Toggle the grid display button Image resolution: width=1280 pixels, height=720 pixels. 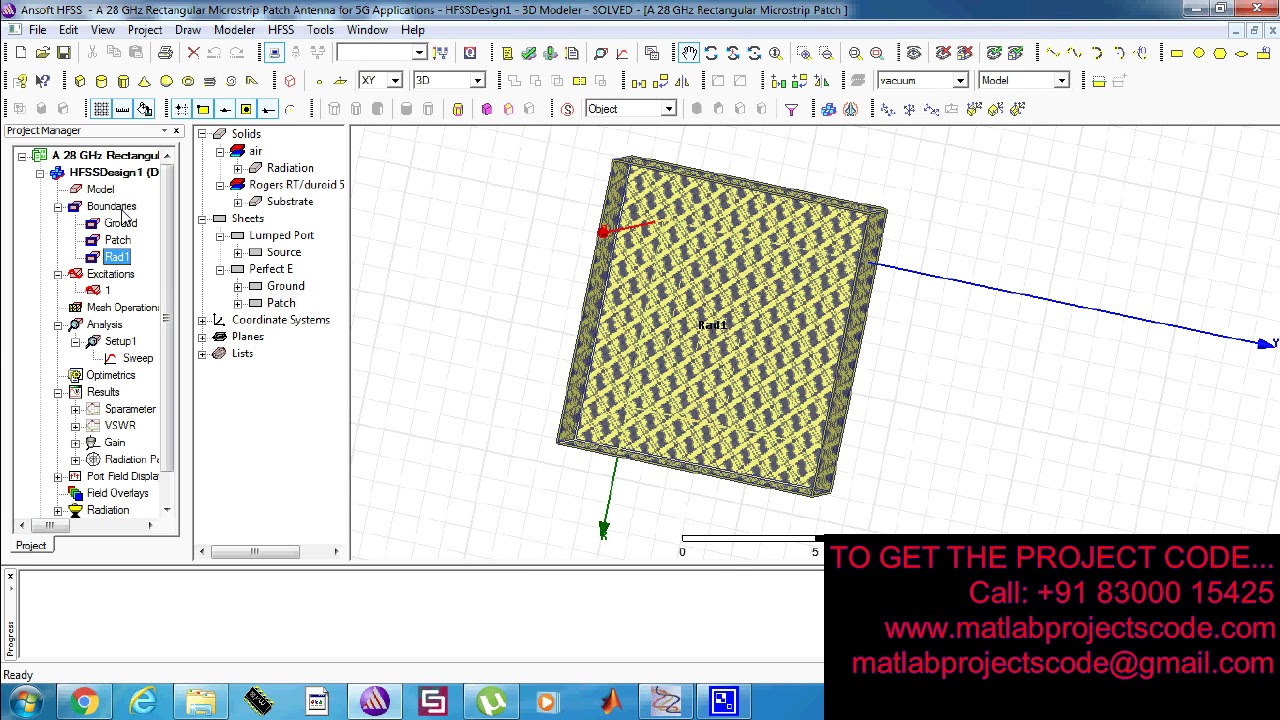coord(101,109)
